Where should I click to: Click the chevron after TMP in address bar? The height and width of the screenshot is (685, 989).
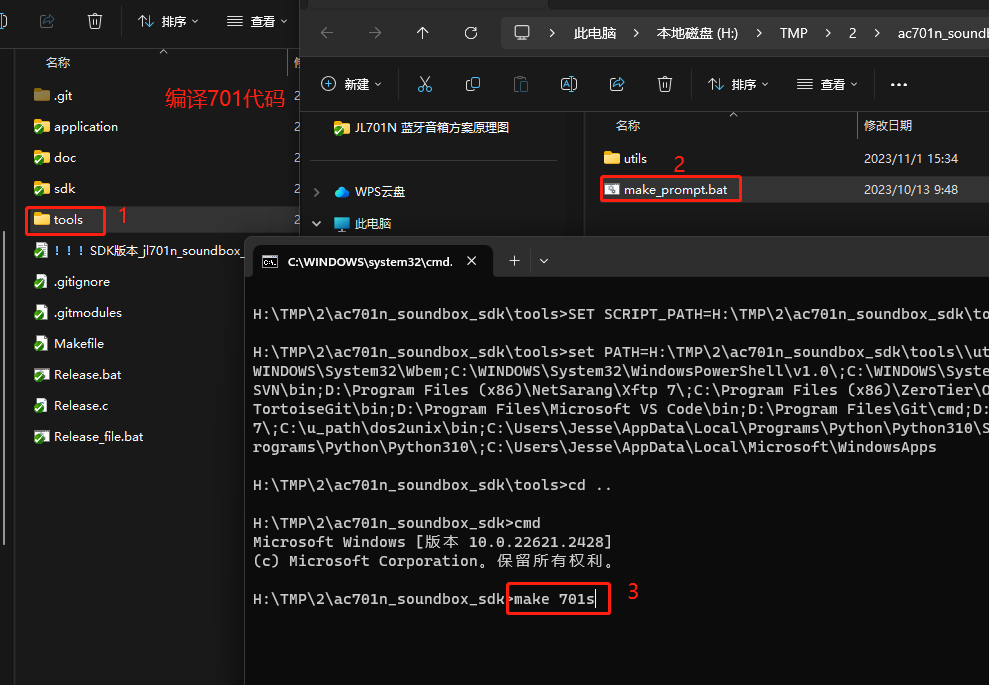coord(828,33)
